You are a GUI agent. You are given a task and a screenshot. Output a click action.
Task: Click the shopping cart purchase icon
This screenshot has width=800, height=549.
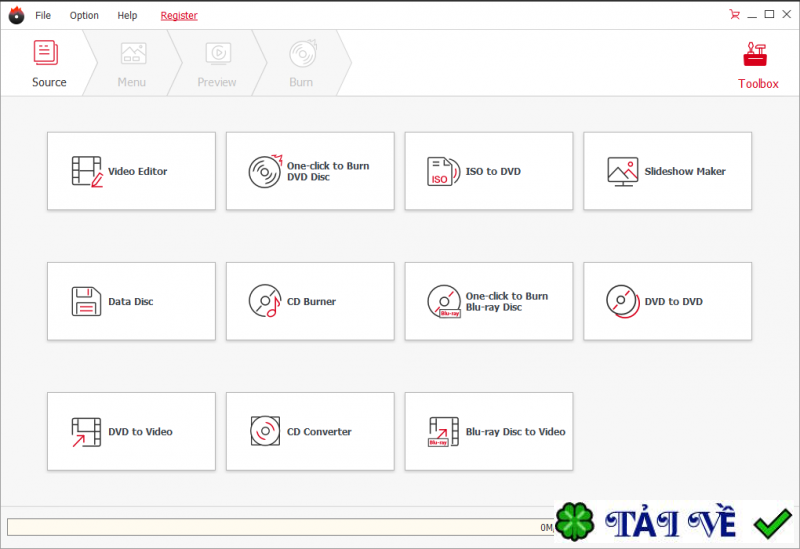734,14
